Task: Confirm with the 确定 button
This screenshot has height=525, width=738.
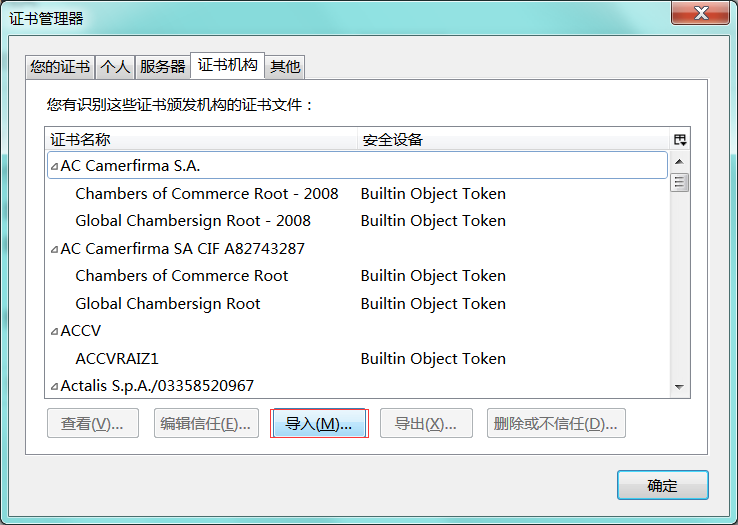Action: [663, 485]
